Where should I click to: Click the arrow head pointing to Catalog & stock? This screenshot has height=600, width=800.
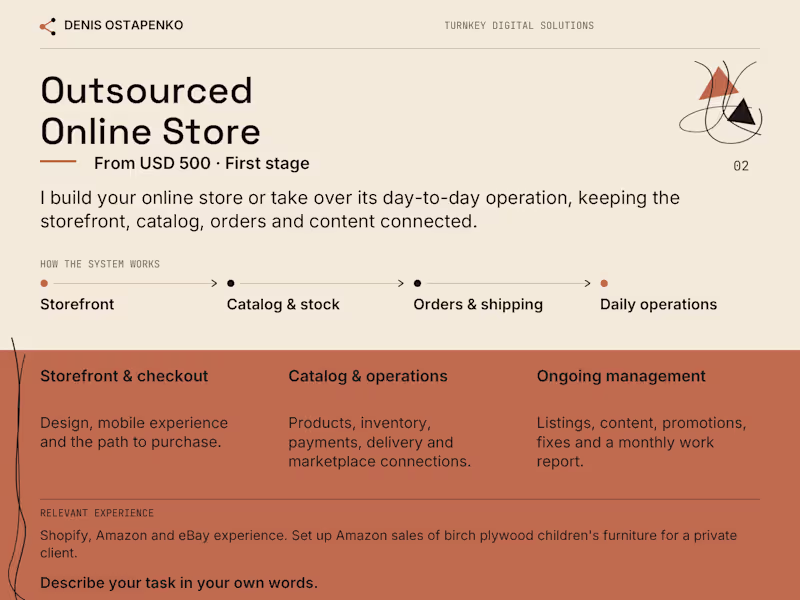coord(214,283)
